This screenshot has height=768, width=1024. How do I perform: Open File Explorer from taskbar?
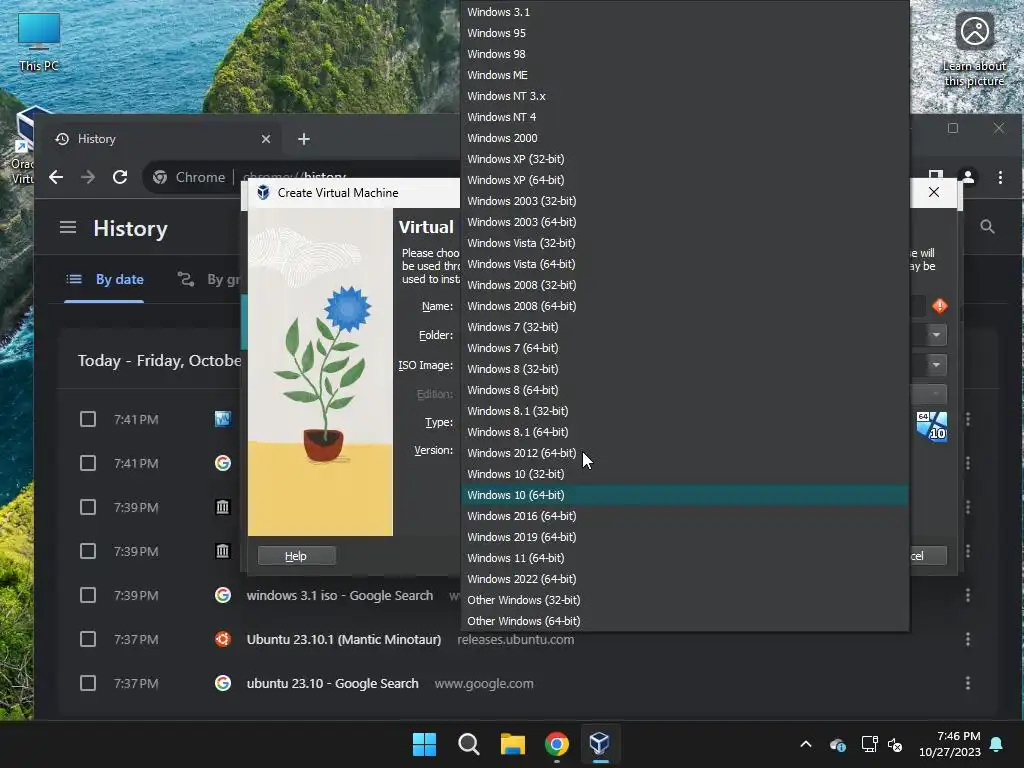pos(513,744)
